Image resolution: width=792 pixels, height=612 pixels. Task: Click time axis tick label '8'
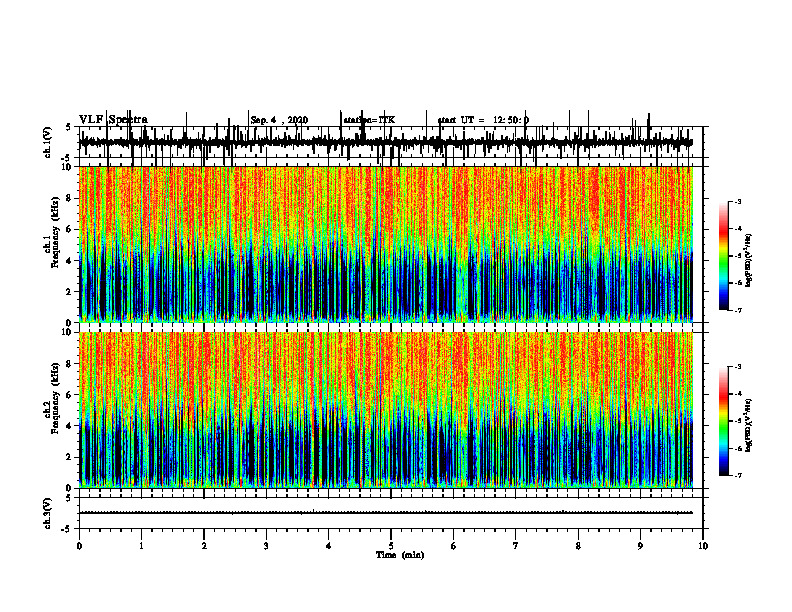coord(578,546)
